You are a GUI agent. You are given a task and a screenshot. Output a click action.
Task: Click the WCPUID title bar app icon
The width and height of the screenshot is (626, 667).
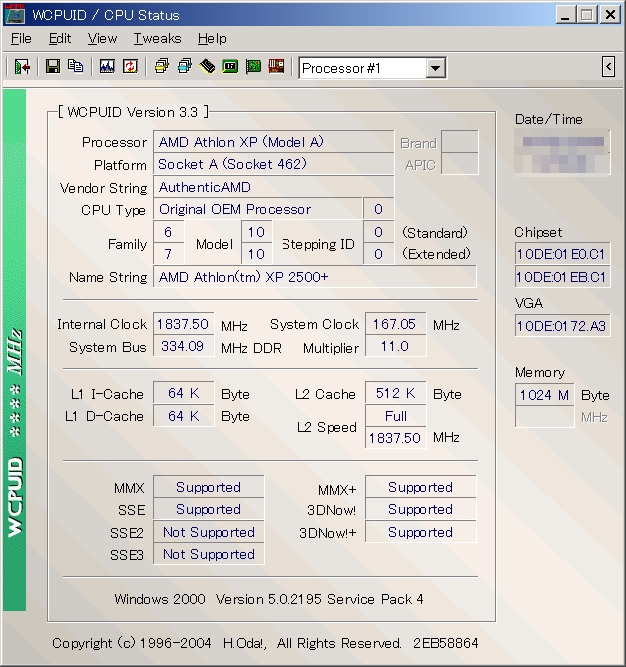coord(15,14)
